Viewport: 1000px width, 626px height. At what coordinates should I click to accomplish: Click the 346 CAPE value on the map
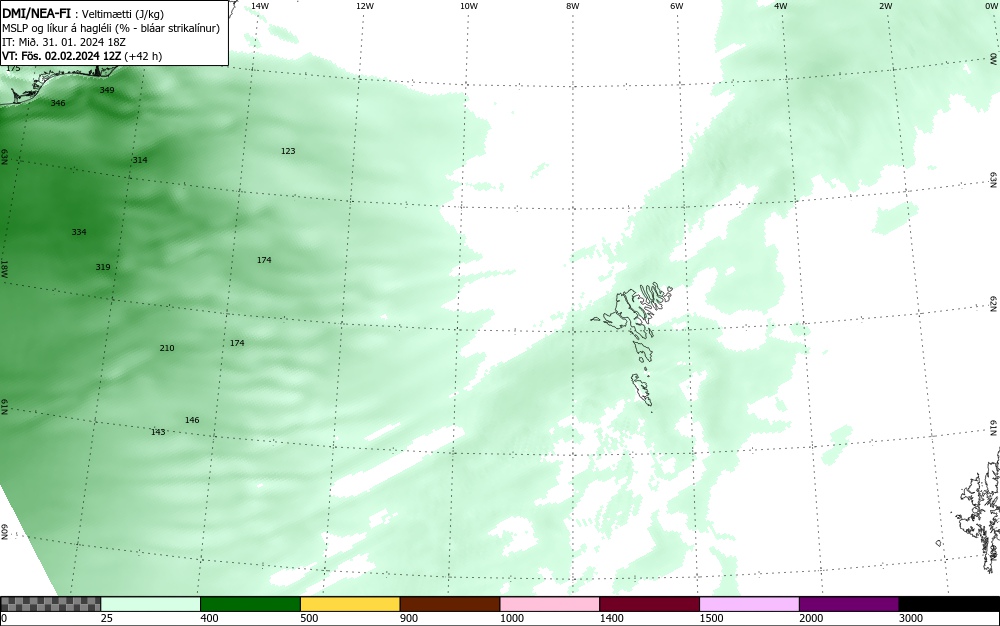pos(57,103)
